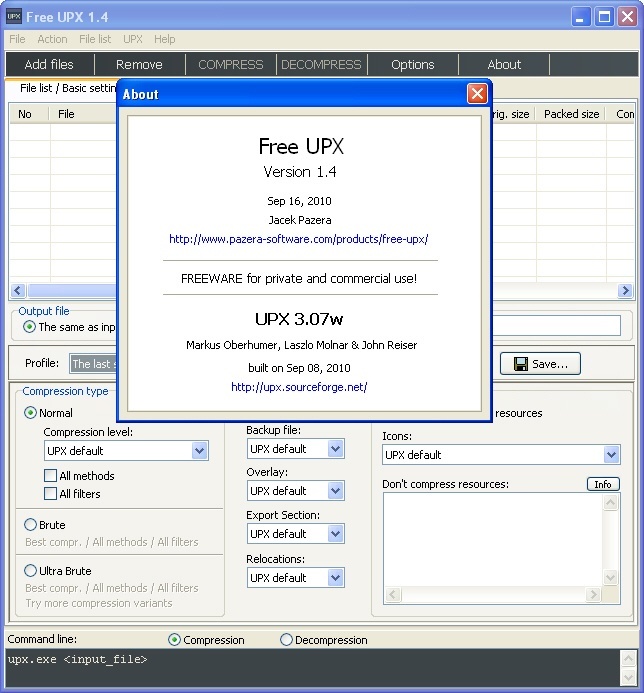Click the Save... profile button
Screen dimensions: 644x693
pos(540,364)
